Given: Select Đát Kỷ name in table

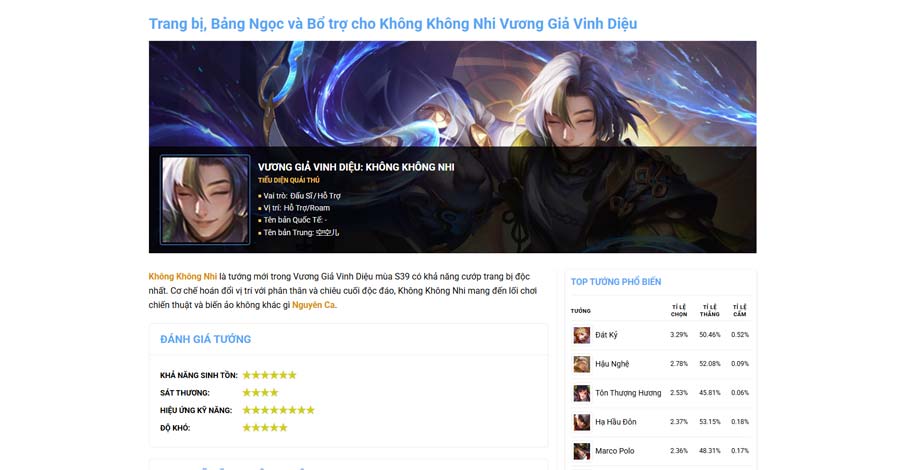Looking at the screenshot, I should (606, 335).
